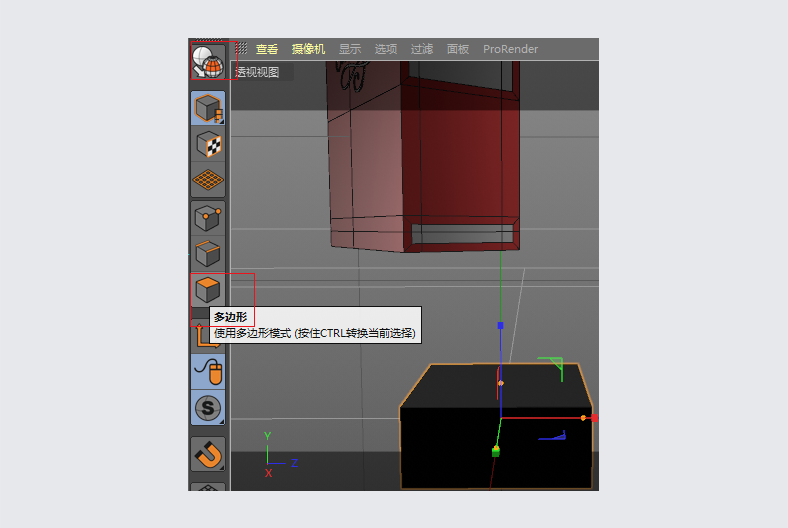Switch to Points mode

pyautogui.click(x=208, y=219)
